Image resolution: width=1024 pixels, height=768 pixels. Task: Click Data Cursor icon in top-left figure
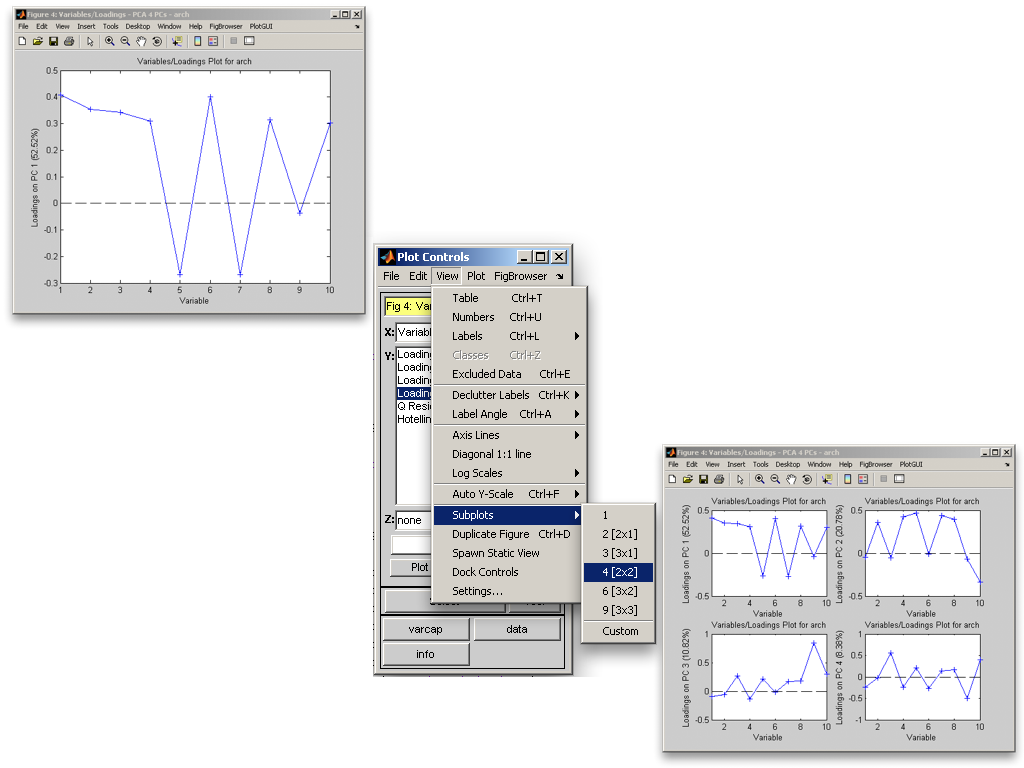pyautogui.click(x=177, y=41)
